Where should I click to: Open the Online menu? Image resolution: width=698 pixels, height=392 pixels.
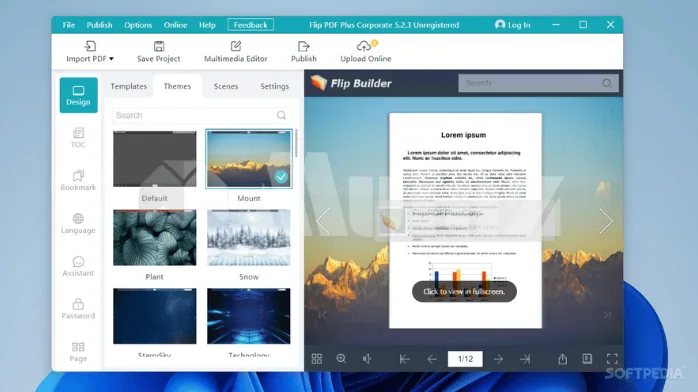175,25
